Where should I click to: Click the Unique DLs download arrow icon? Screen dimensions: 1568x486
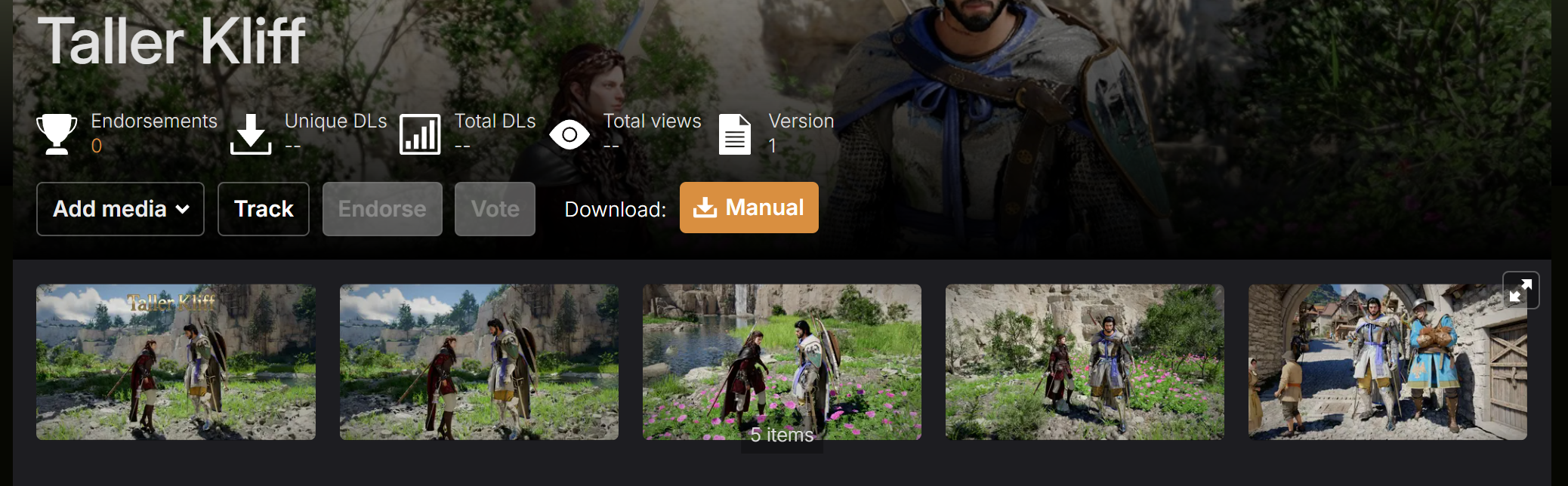[251, 134]
